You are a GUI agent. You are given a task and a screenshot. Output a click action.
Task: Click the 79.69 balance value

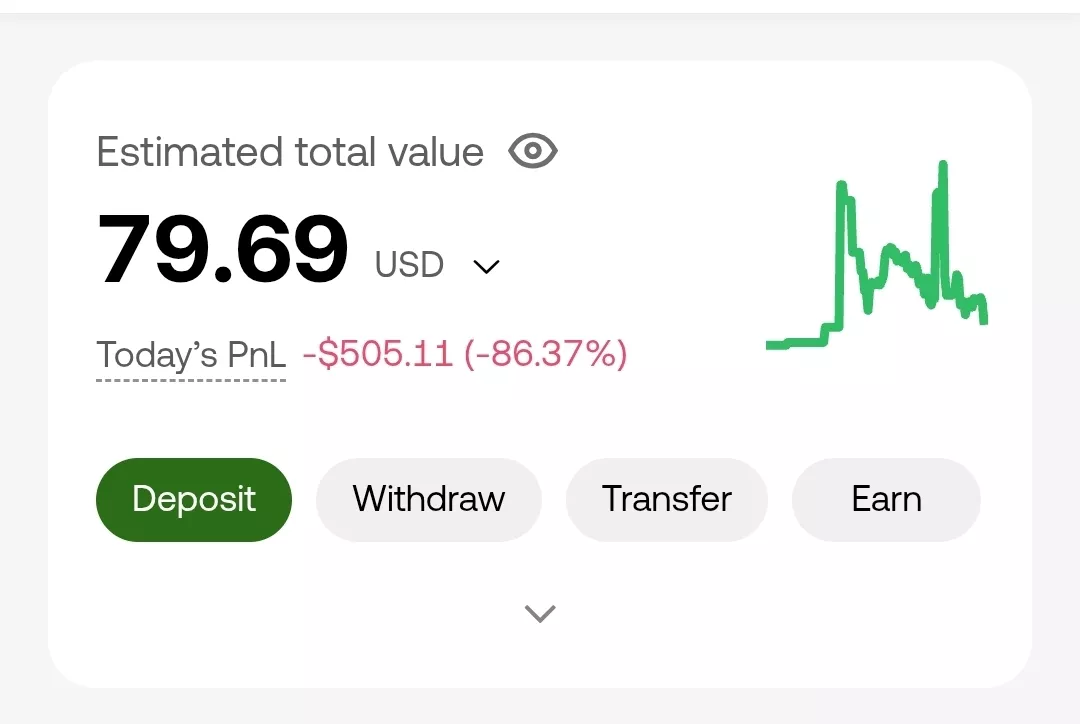coord(222,249)
